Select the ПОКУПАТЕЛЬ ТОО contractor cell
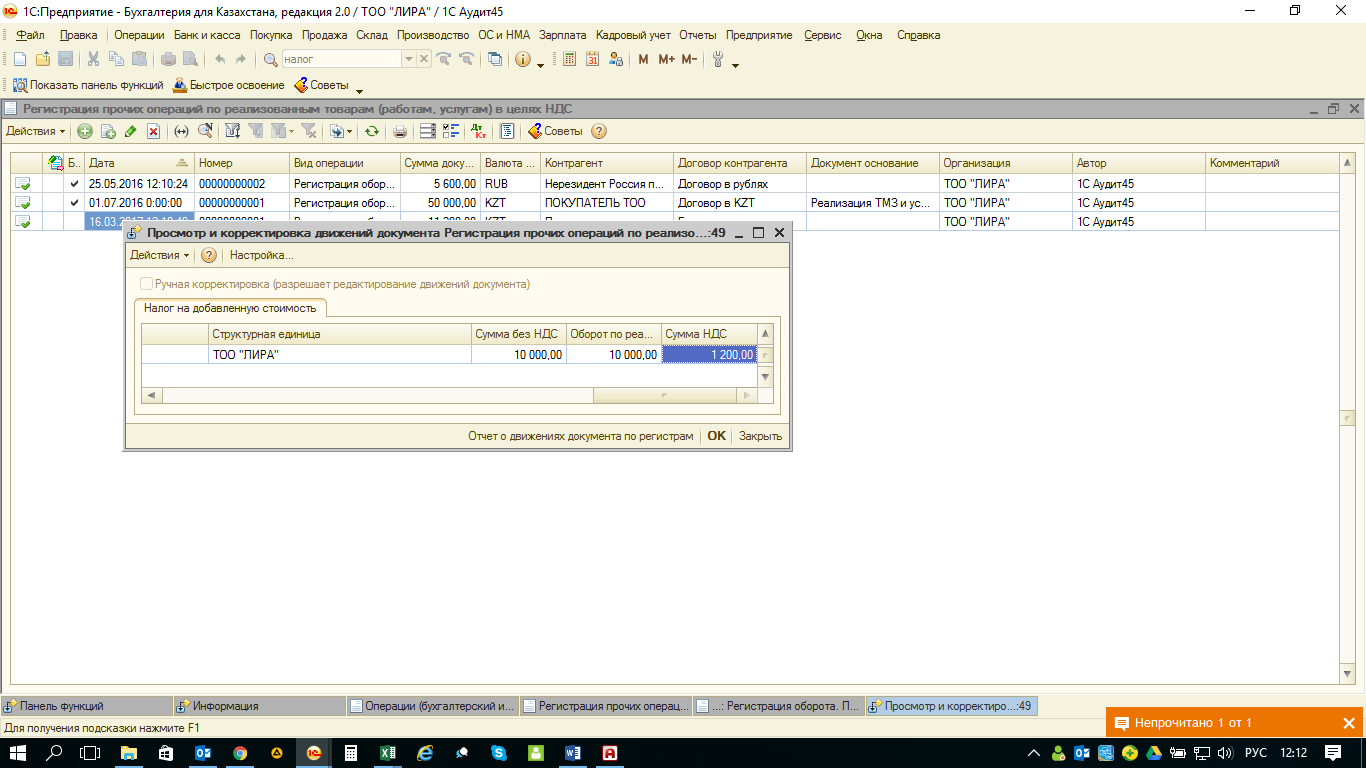The width and height of the screenshot is (1366, 768). (x=607, y=203)
